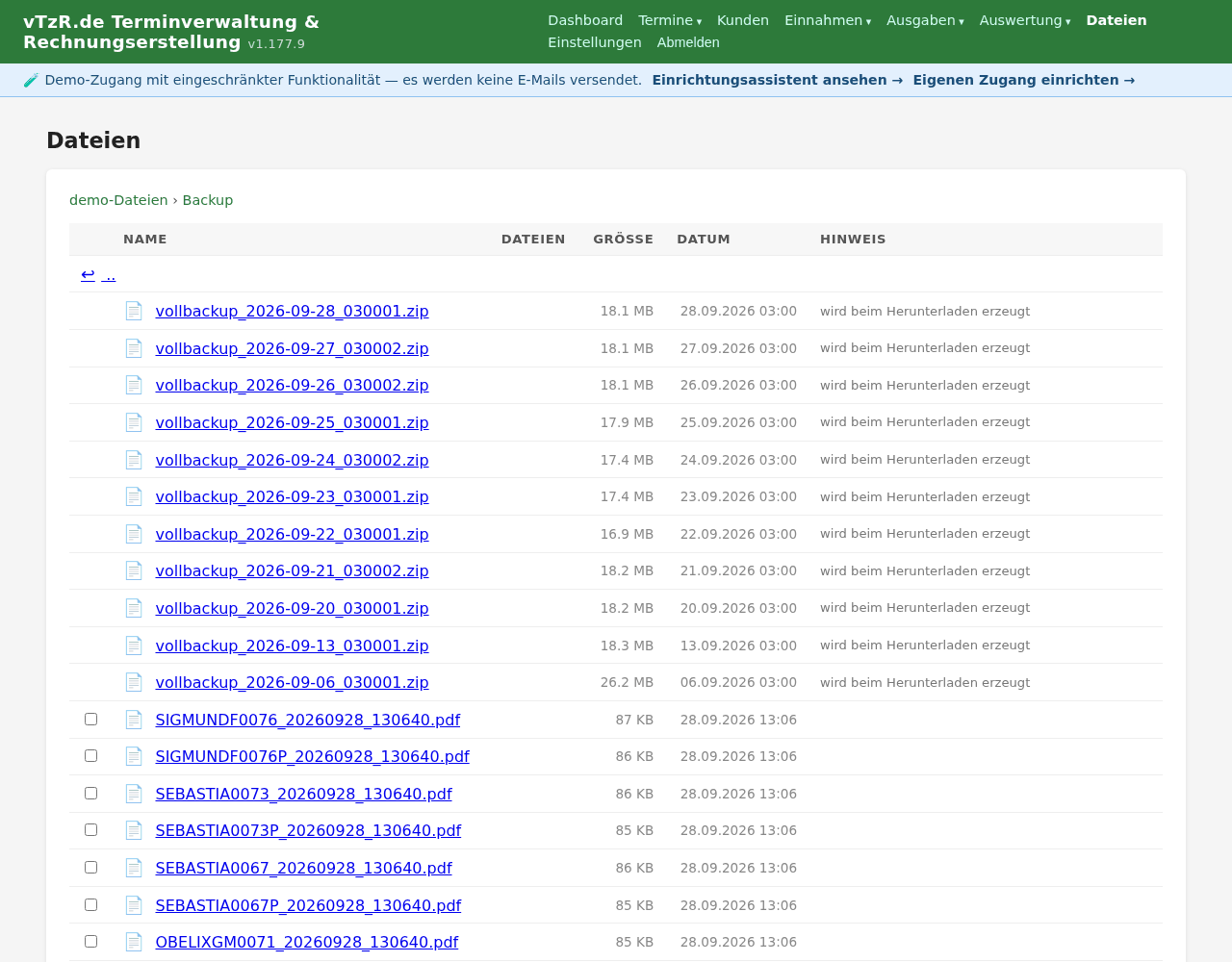Click the file icon beside vollbackup_2026-09-26_030002.zip
This screenshot has width=1232, height=962.
point(134,385)
